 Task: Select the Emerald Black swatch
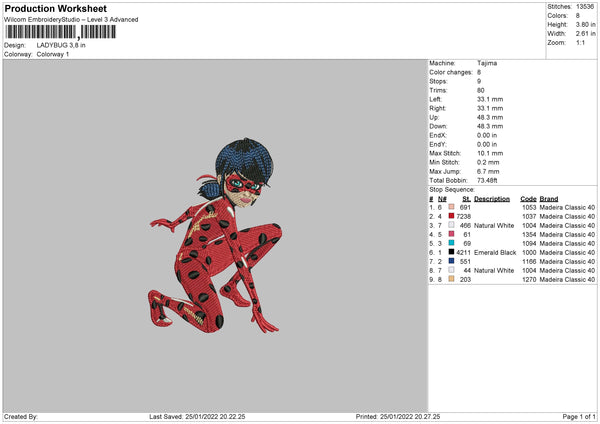click(x=452, y=252)
